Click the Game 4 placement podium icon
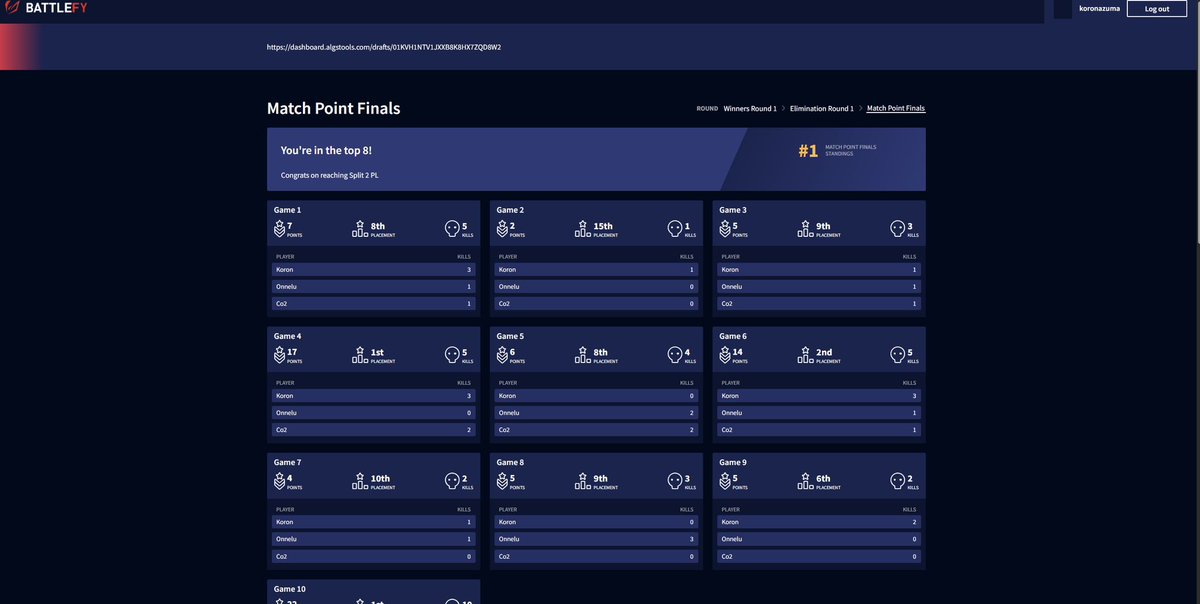1200x604 pixels. 360,355
